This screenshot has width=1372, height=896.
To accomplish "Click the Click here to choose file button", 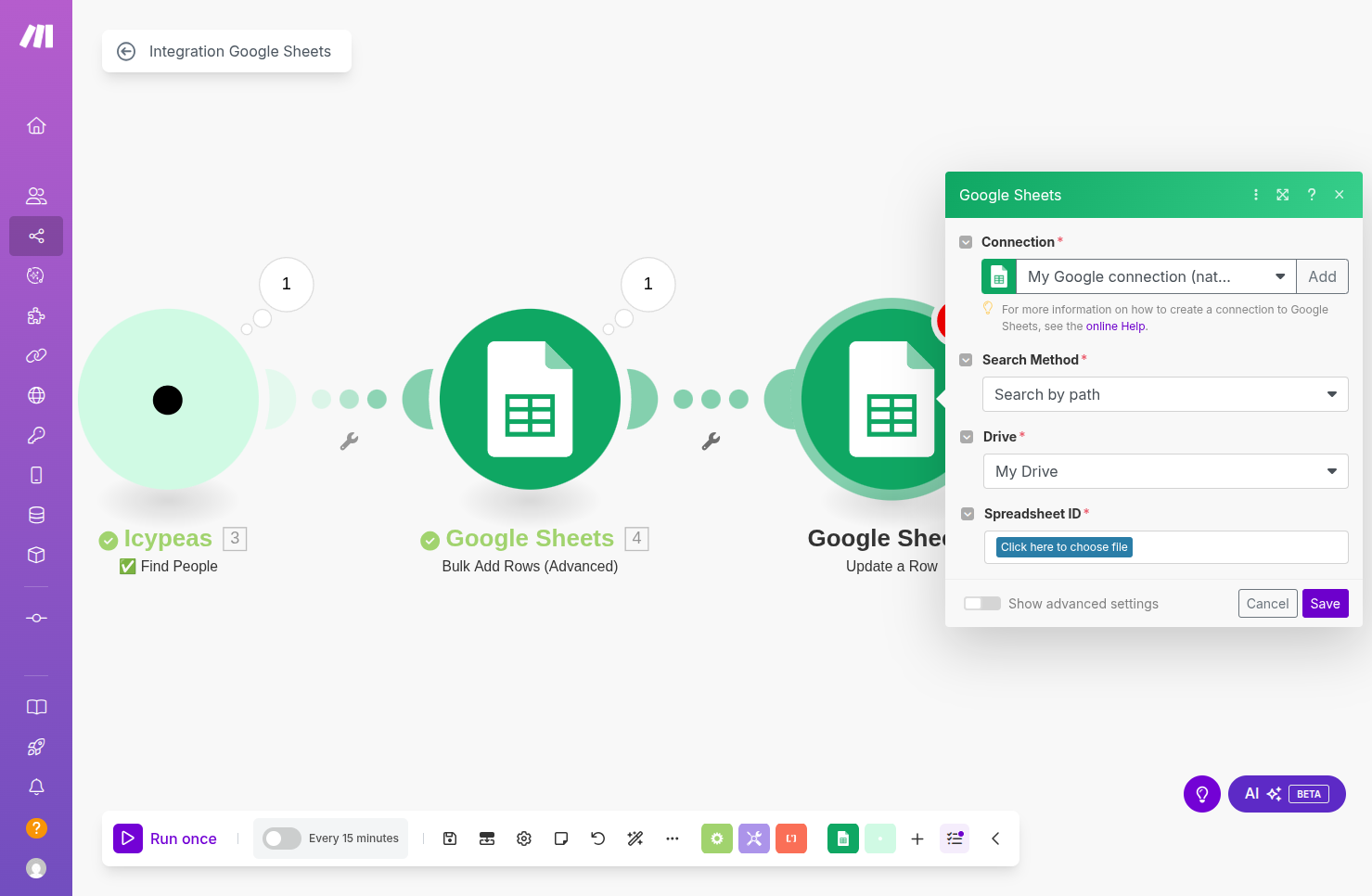I will point(1064,547).
